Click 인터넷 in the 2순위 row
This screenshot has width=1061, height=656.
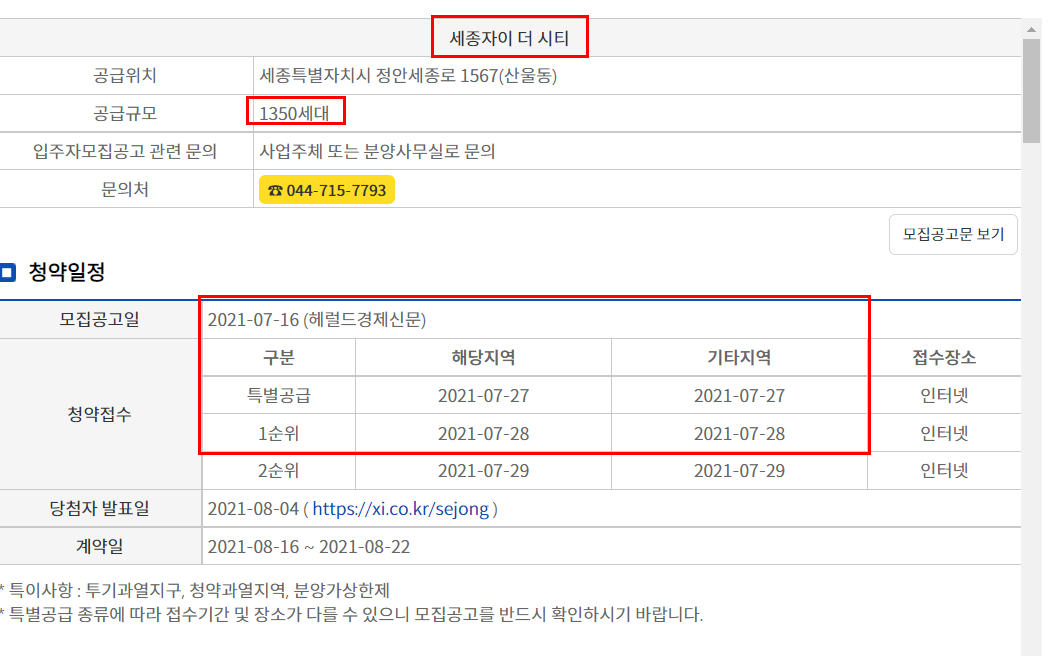(x=944, y=471)
